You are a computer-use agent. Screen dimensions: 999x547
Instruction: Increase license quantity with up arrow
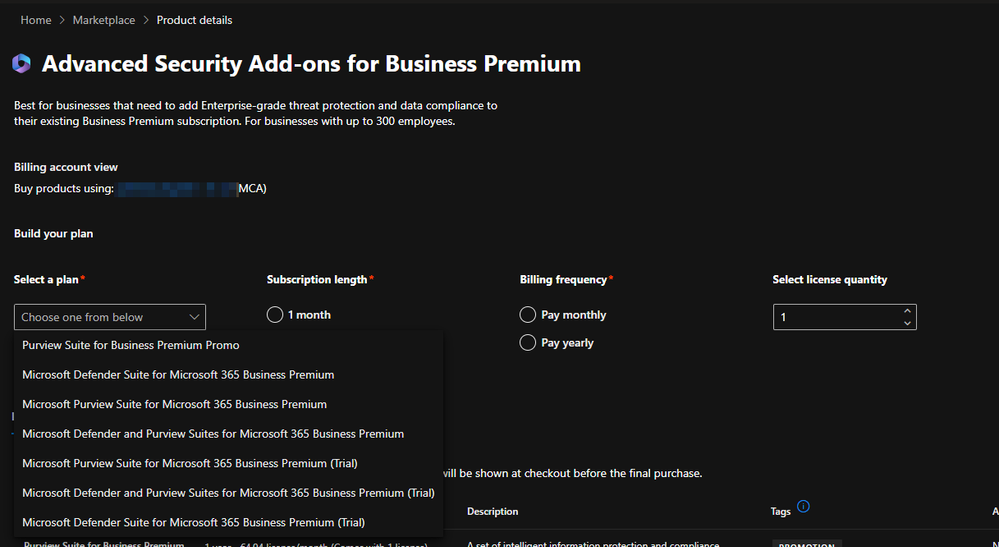point(907,311)
